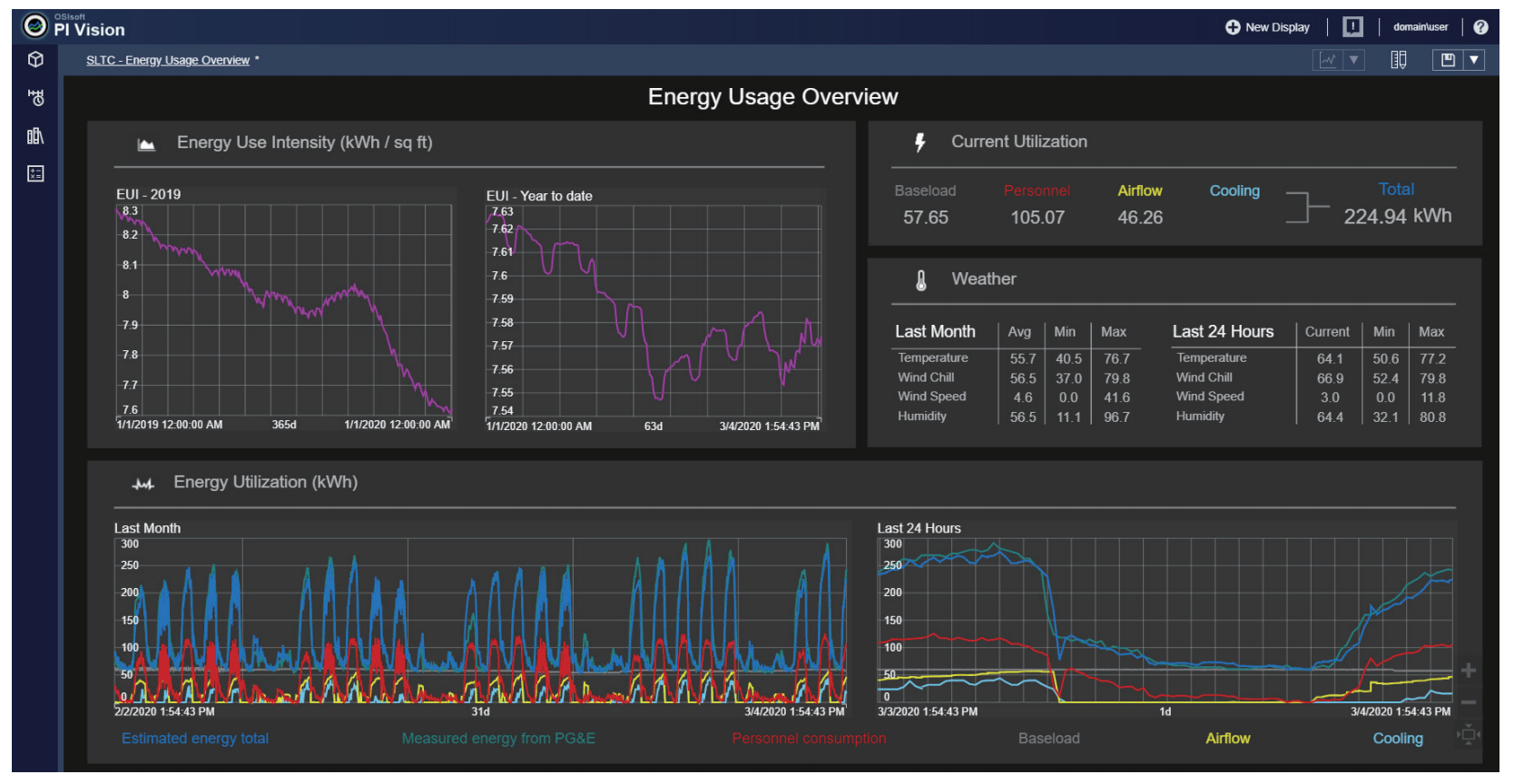Open the feedback notification icon
Image resolution: width=1514 pixels, height=784 pixels.
coord(1352,27)
